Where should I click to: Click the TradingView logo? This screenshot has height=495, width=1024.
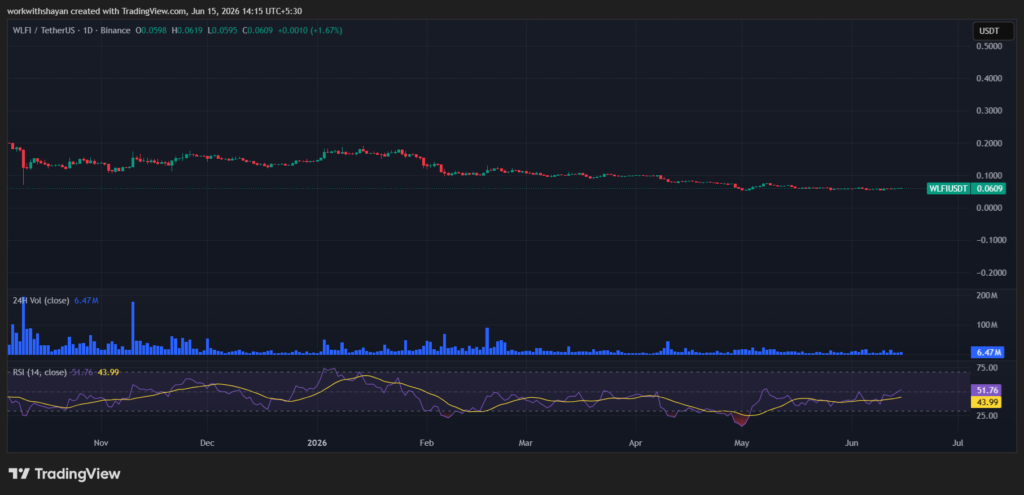tap(64, 474)
